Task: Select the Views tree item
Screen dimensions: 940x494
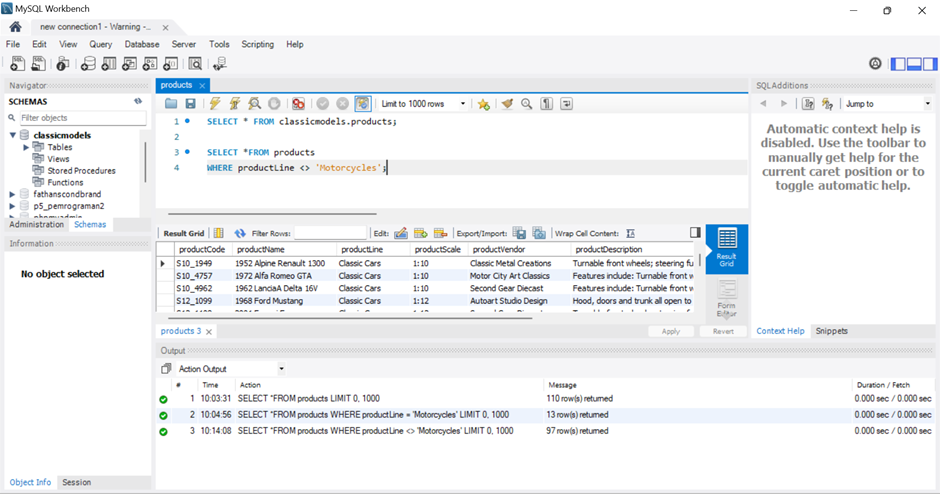Action: (x=58, y=159)
